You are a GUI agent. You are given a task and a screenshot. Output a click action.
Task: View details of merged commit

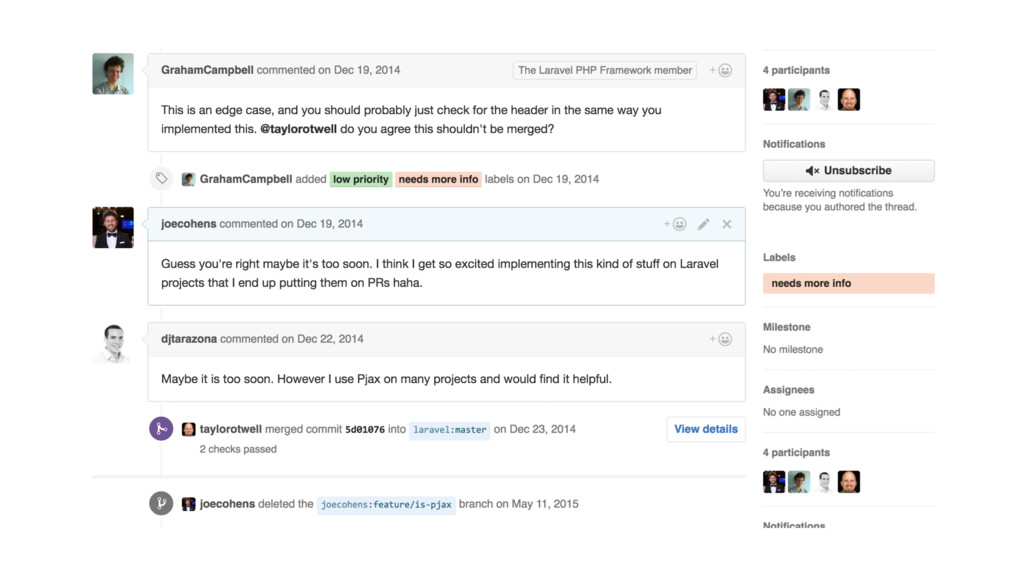click(x=706, y=429)
